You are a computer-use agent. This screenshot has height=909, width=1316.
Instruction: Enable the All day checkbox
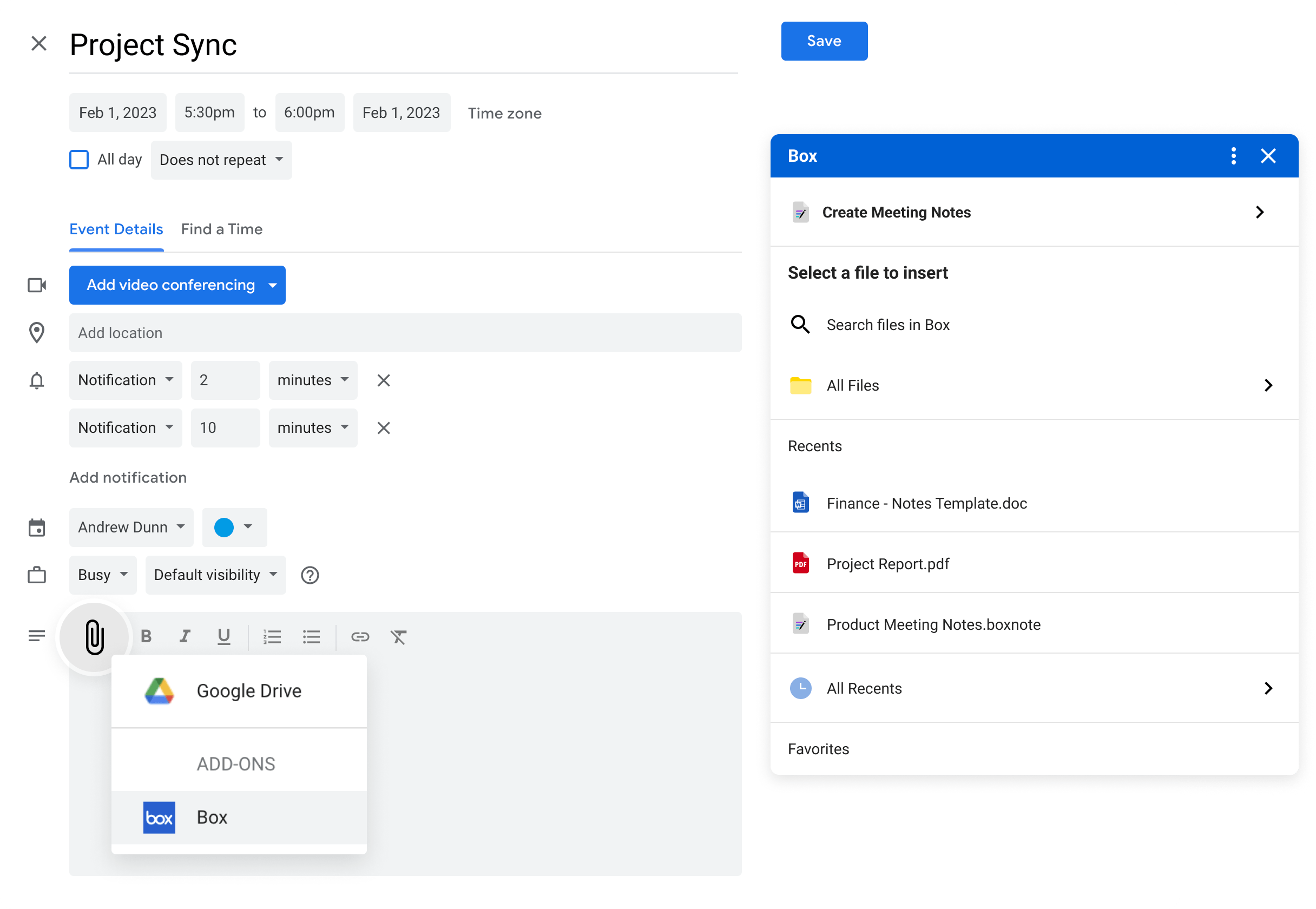coord(79,160)
